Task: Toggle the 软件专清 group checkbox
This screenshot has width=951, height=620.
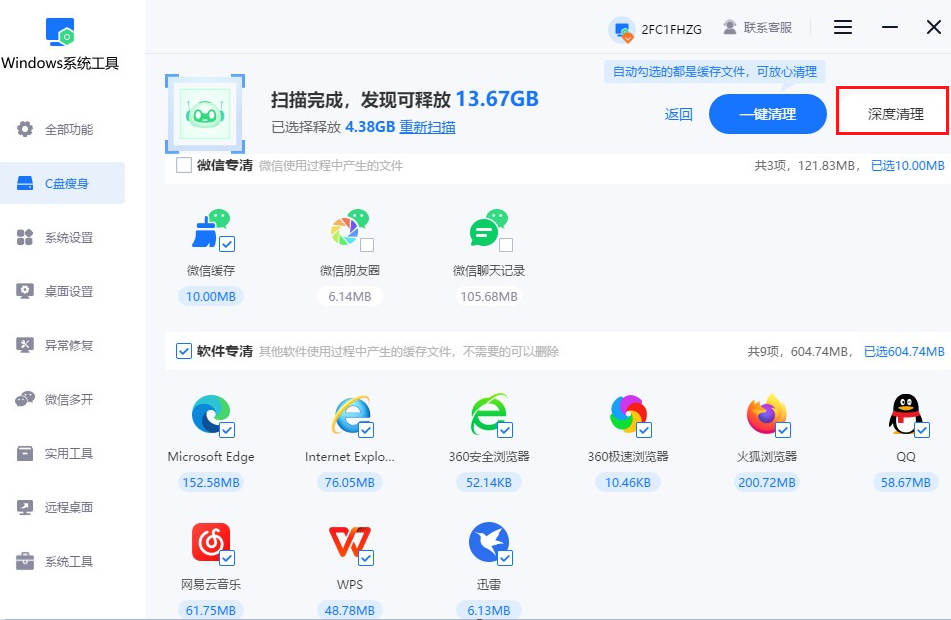Action: tap(184, 351)
